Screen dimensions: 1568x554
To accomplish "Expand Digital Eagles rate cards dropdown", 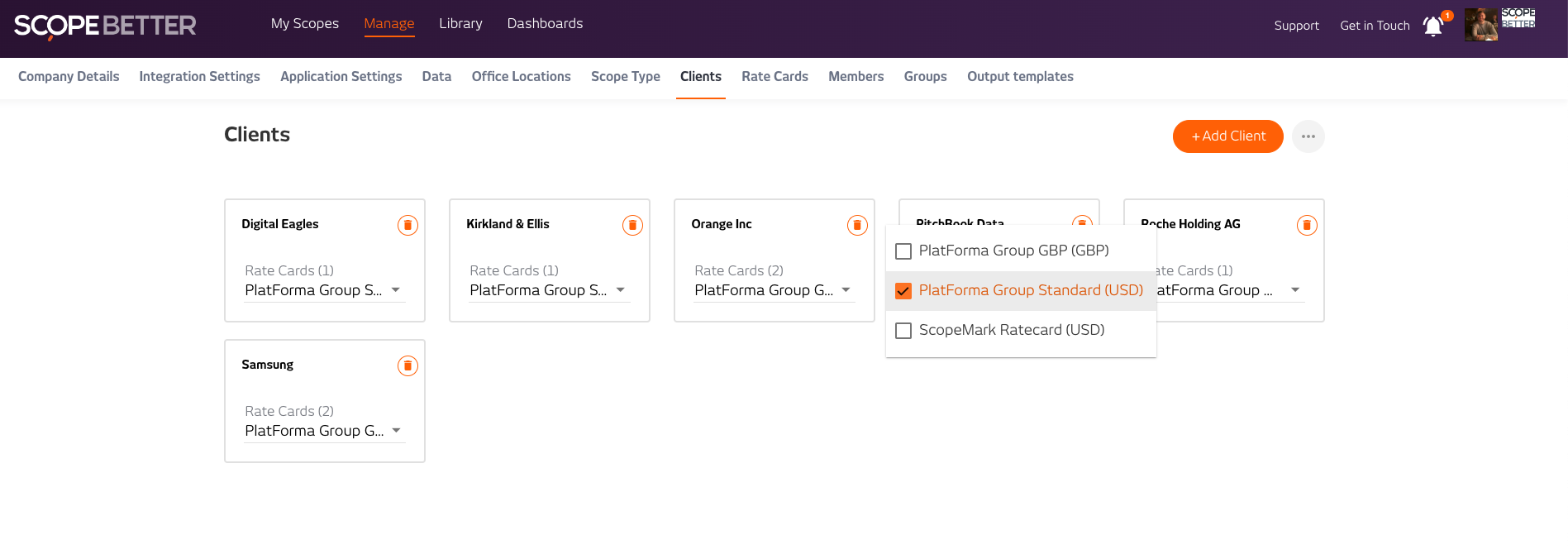I will [324, 290].
